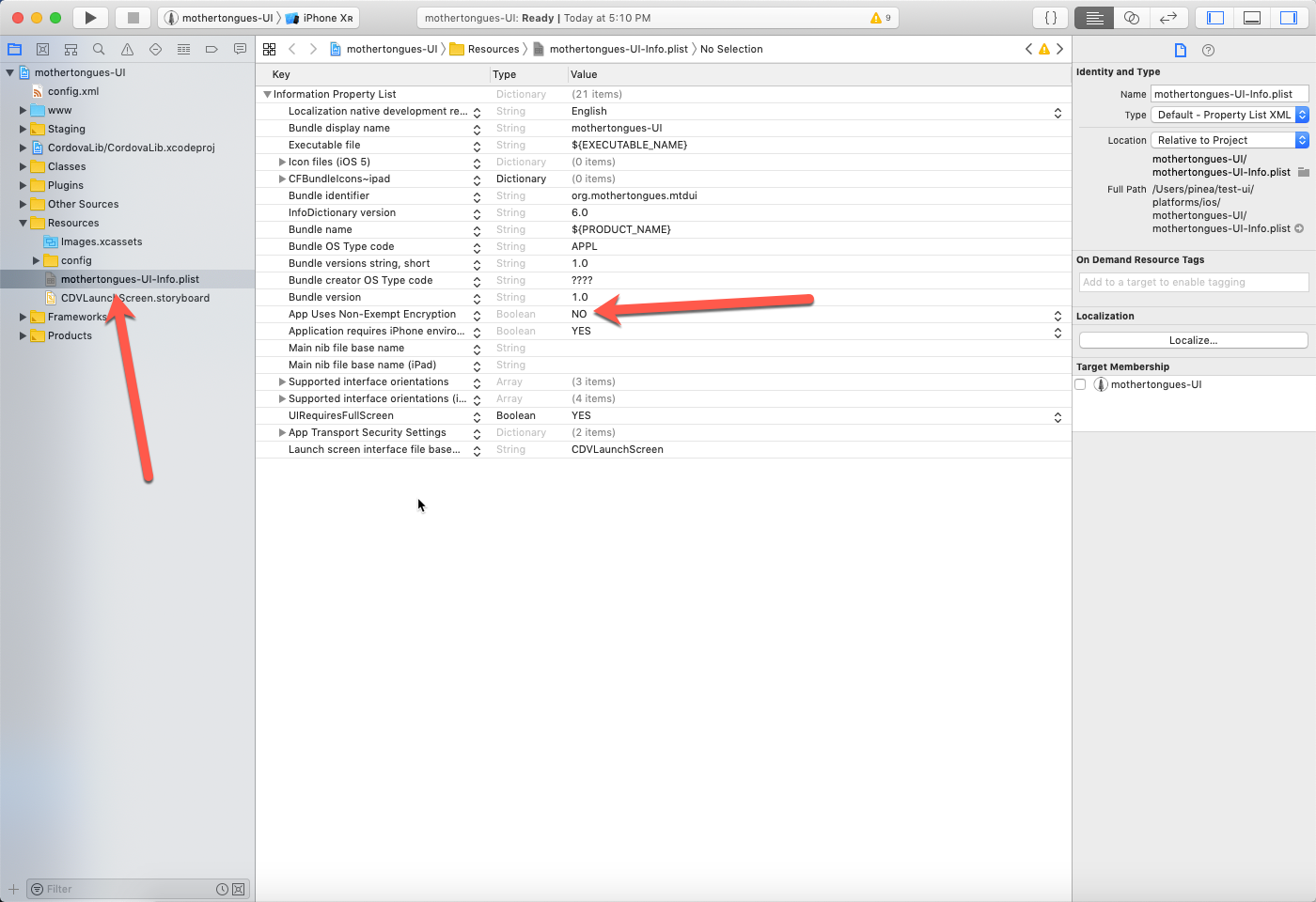This screenshot has width=1316, height=902.
Task: Open the Issue navigator warning triangle
Action: pyautogui.click(x=127, y=49)
